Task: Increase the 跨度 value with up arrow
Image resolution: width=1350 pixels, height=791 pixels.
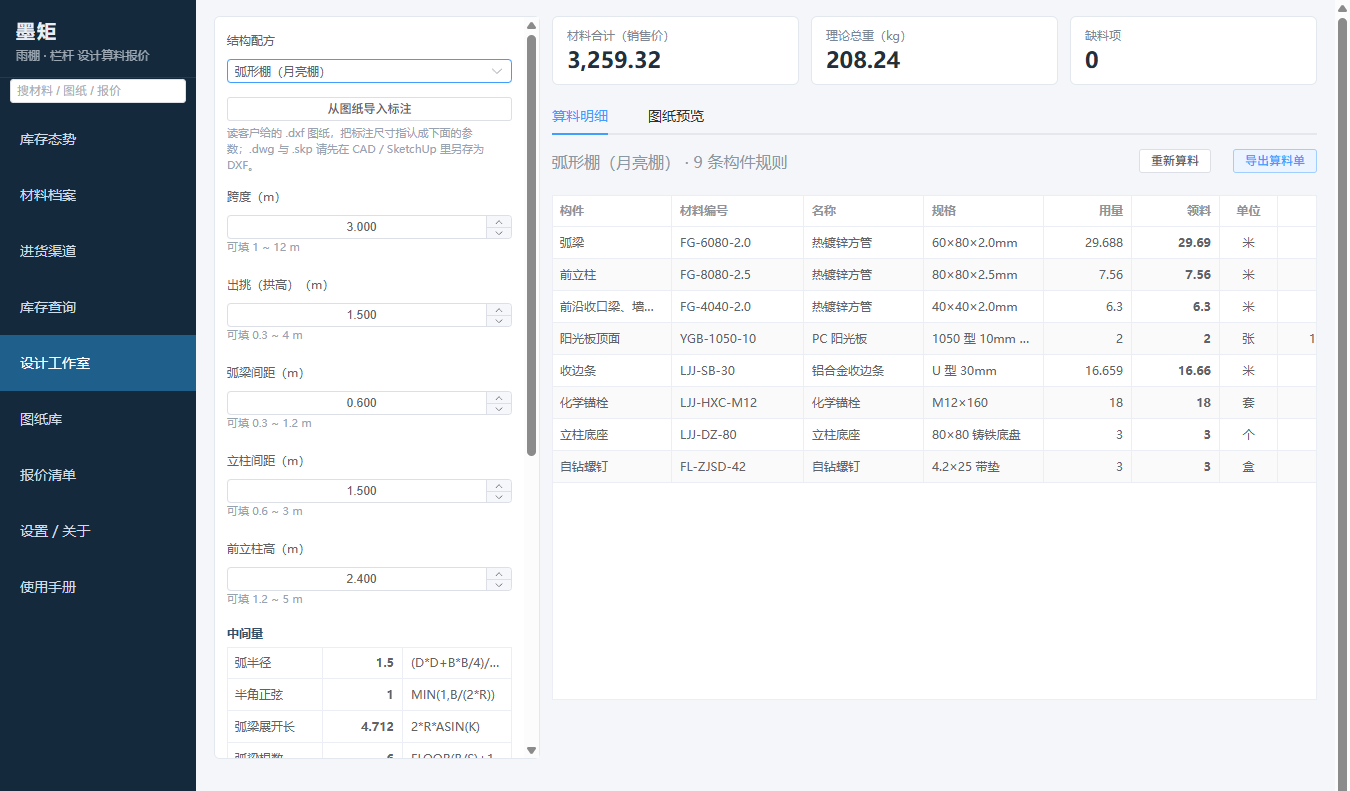Action: [x=499, y=221]
